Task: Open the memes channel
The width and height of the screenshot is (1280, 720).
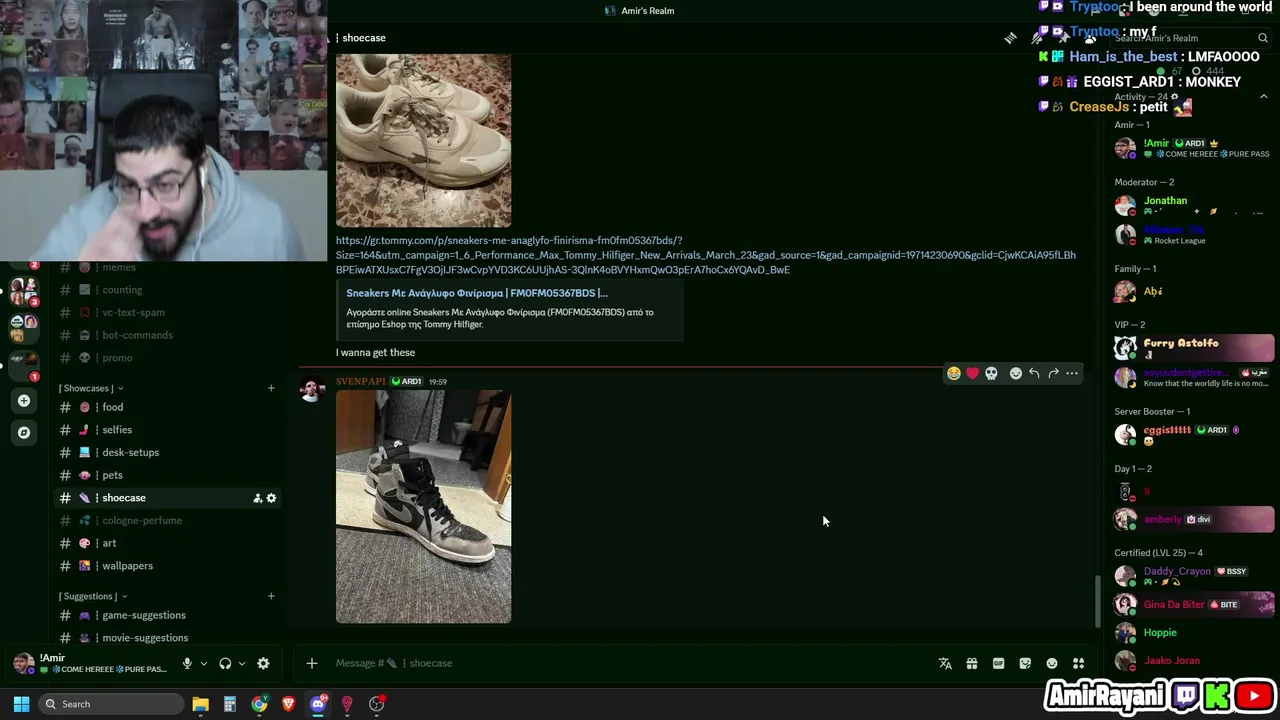Action: tap(168, 267)
